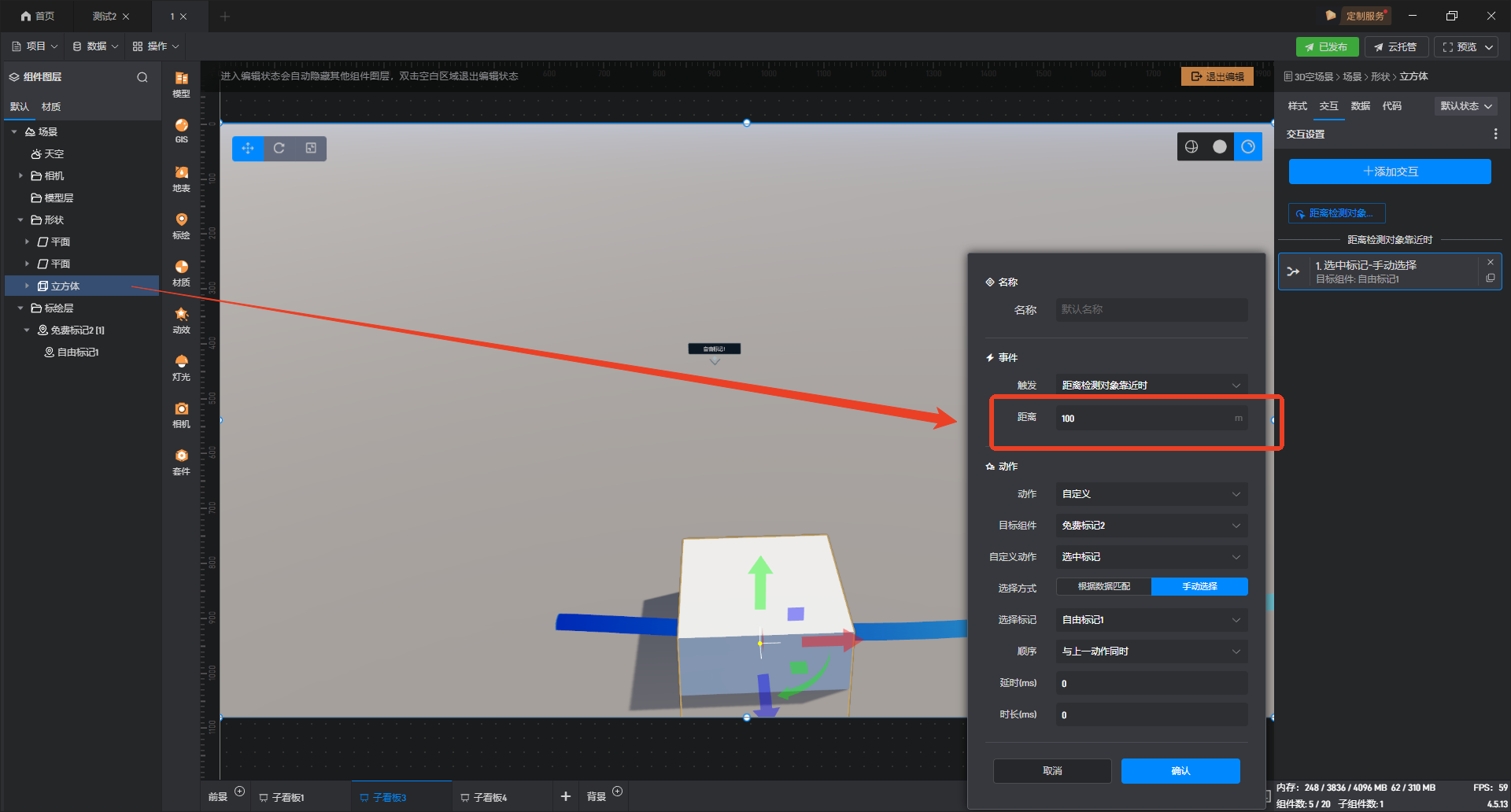The width and height of the screenshot is (1511, 812).
Task: Click the 添加交互 button
Action: click(x=1390, y=172)
